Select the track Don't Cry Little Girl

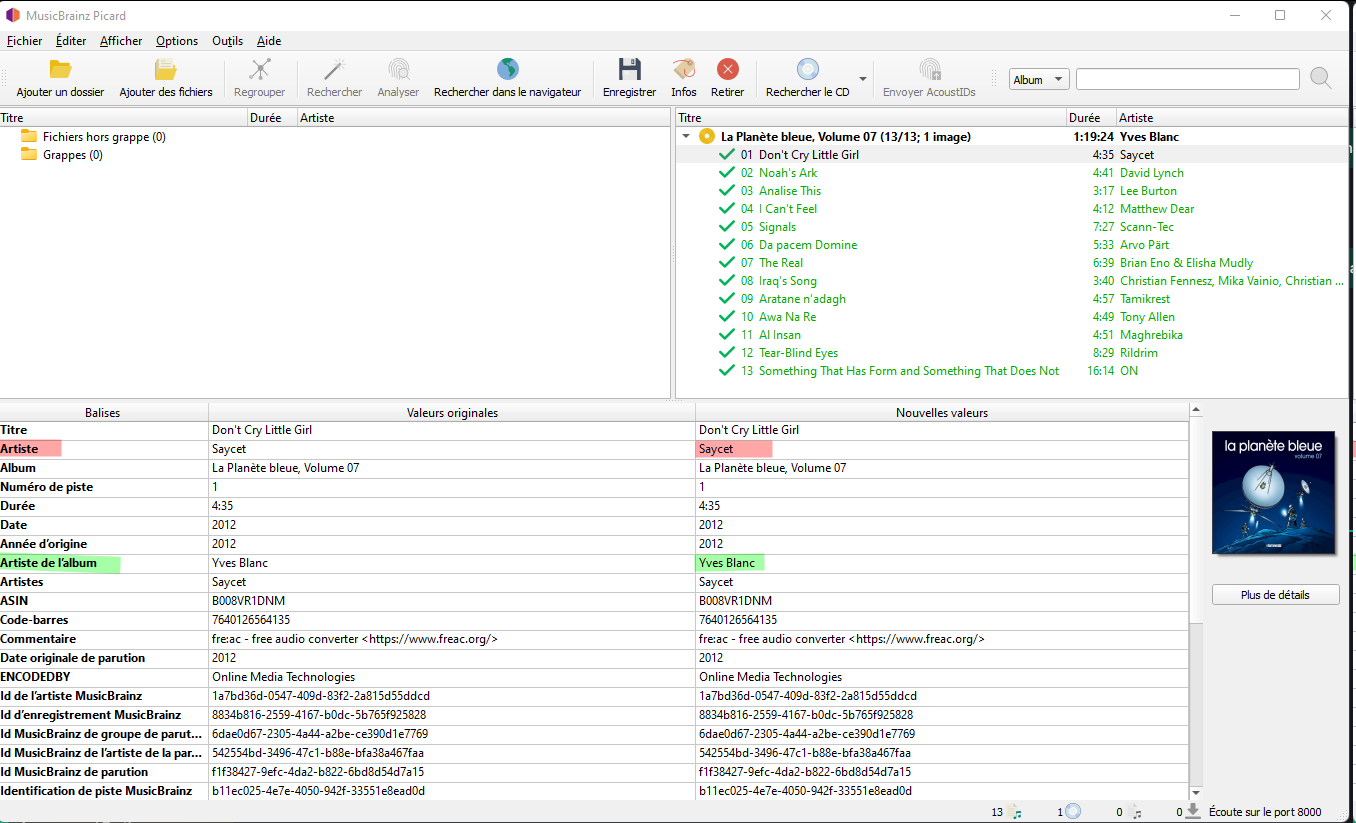coord(809,155)
